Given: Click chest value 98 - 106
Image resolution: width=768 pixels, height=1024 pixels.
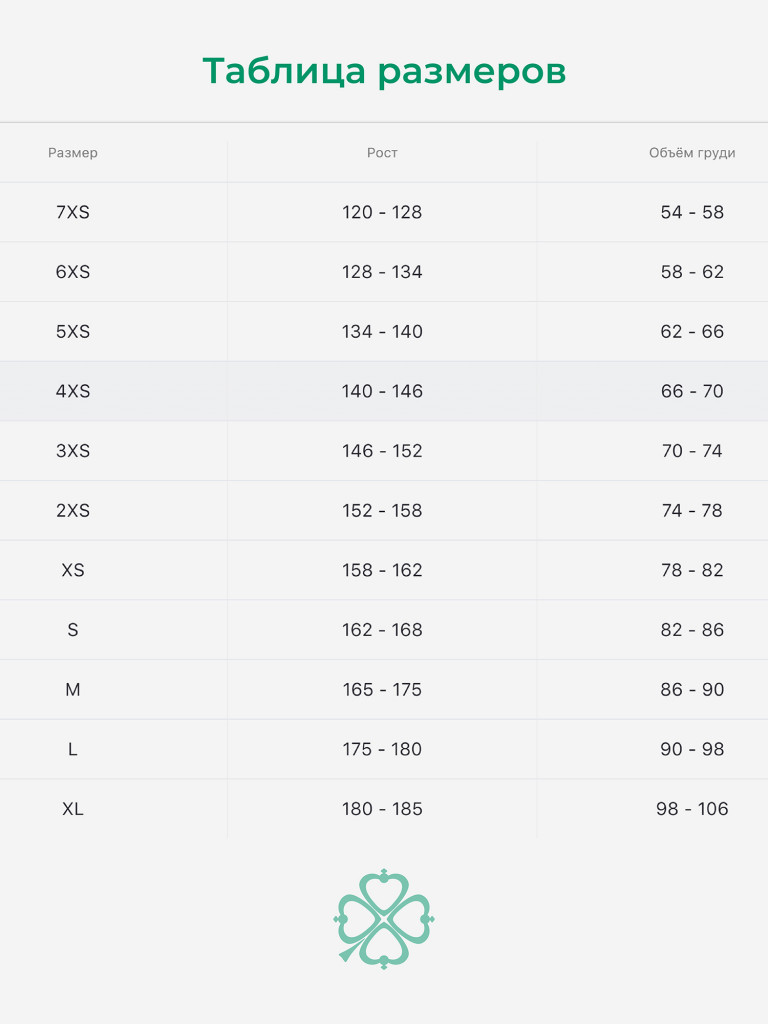Looking at the screenshot, I should click(x=692, y=809).
